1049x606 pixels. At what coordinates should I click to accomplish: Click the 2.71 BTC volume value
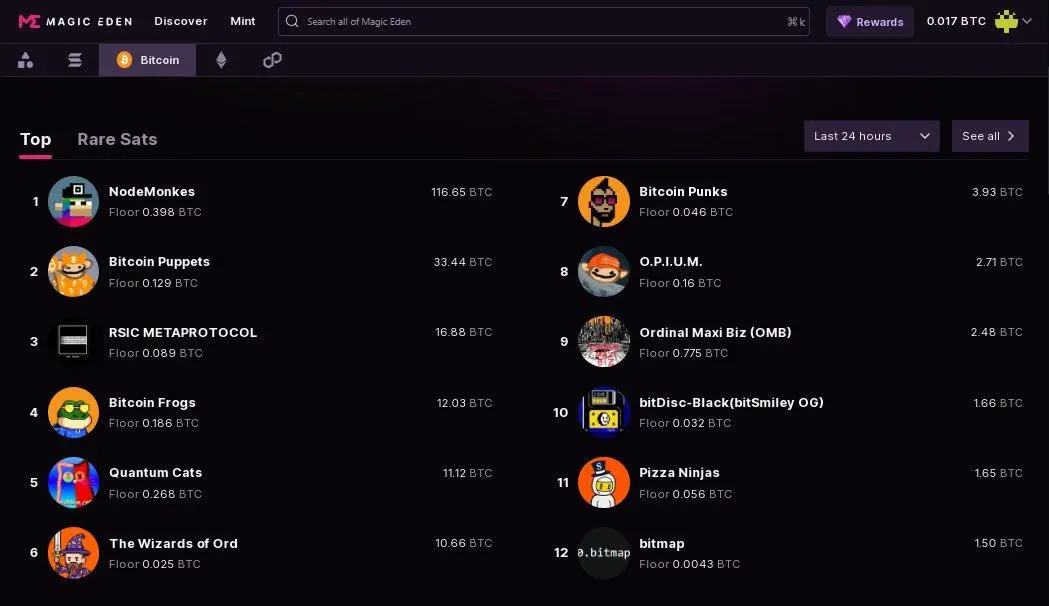tap(999, 262)
